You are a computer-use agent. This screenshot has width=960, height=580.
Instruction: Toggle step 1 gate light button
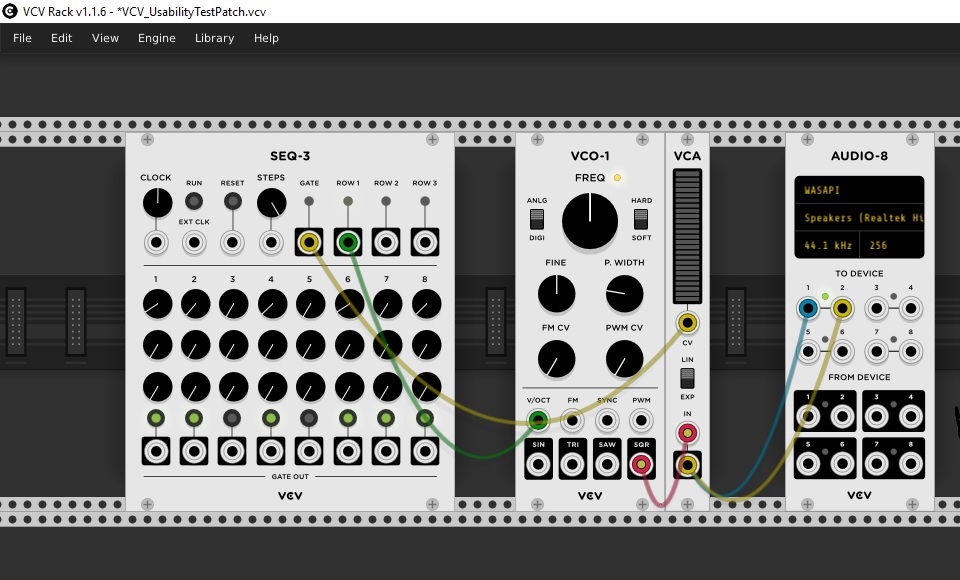point(156,418)
